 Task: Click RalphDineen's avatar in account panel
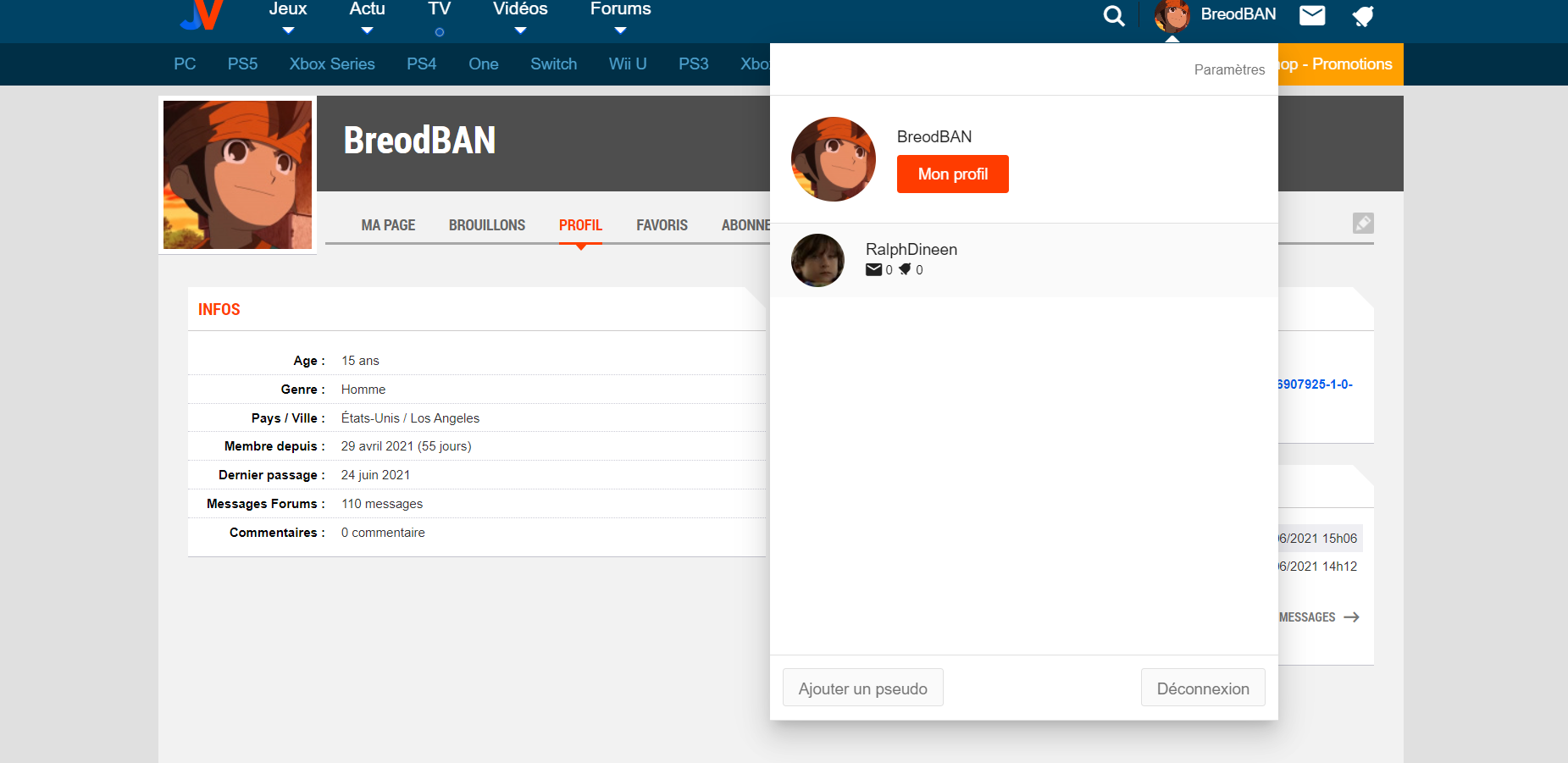click(x=817, y=260)
